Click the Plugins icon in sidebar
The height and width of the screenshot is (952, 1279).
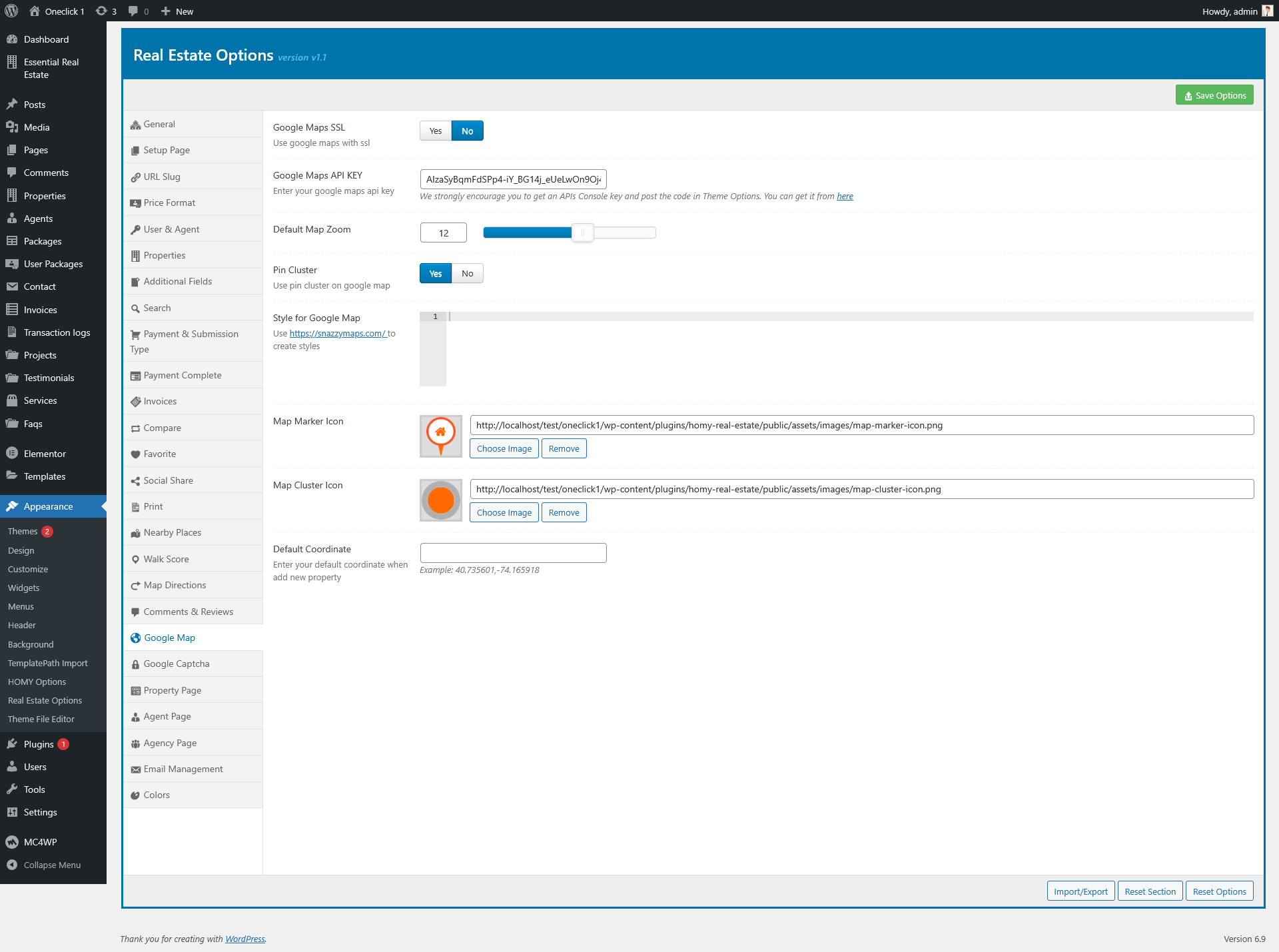[12, 744]
